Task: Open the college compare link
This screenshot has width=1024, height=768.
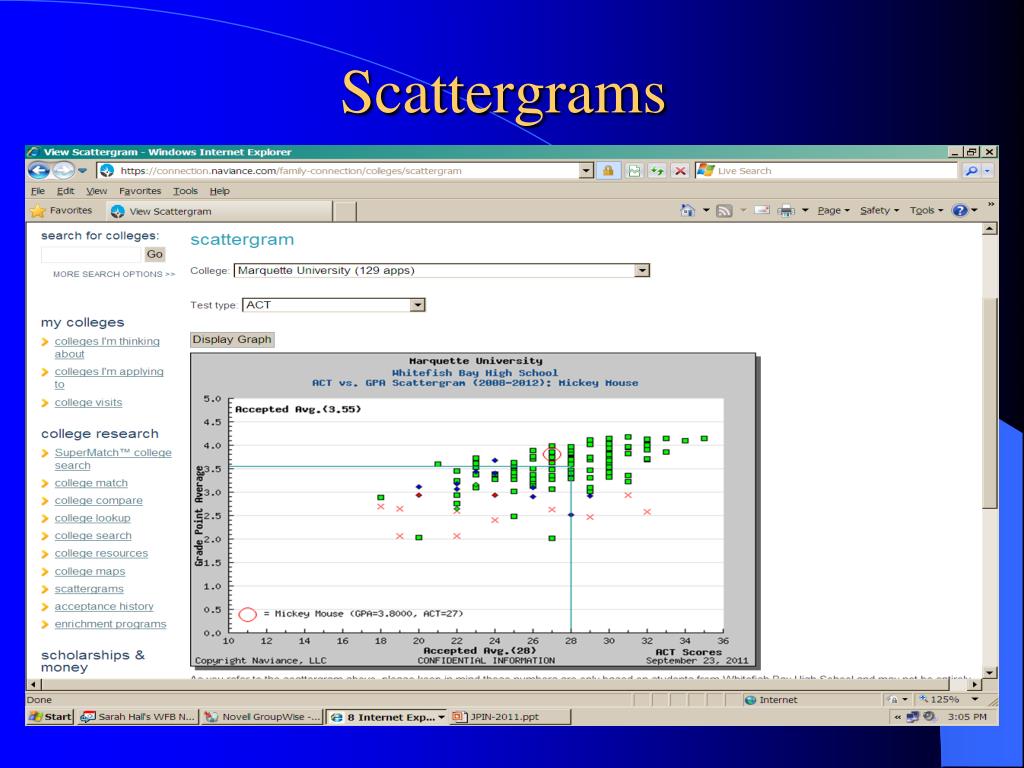Action: [99, 500]
